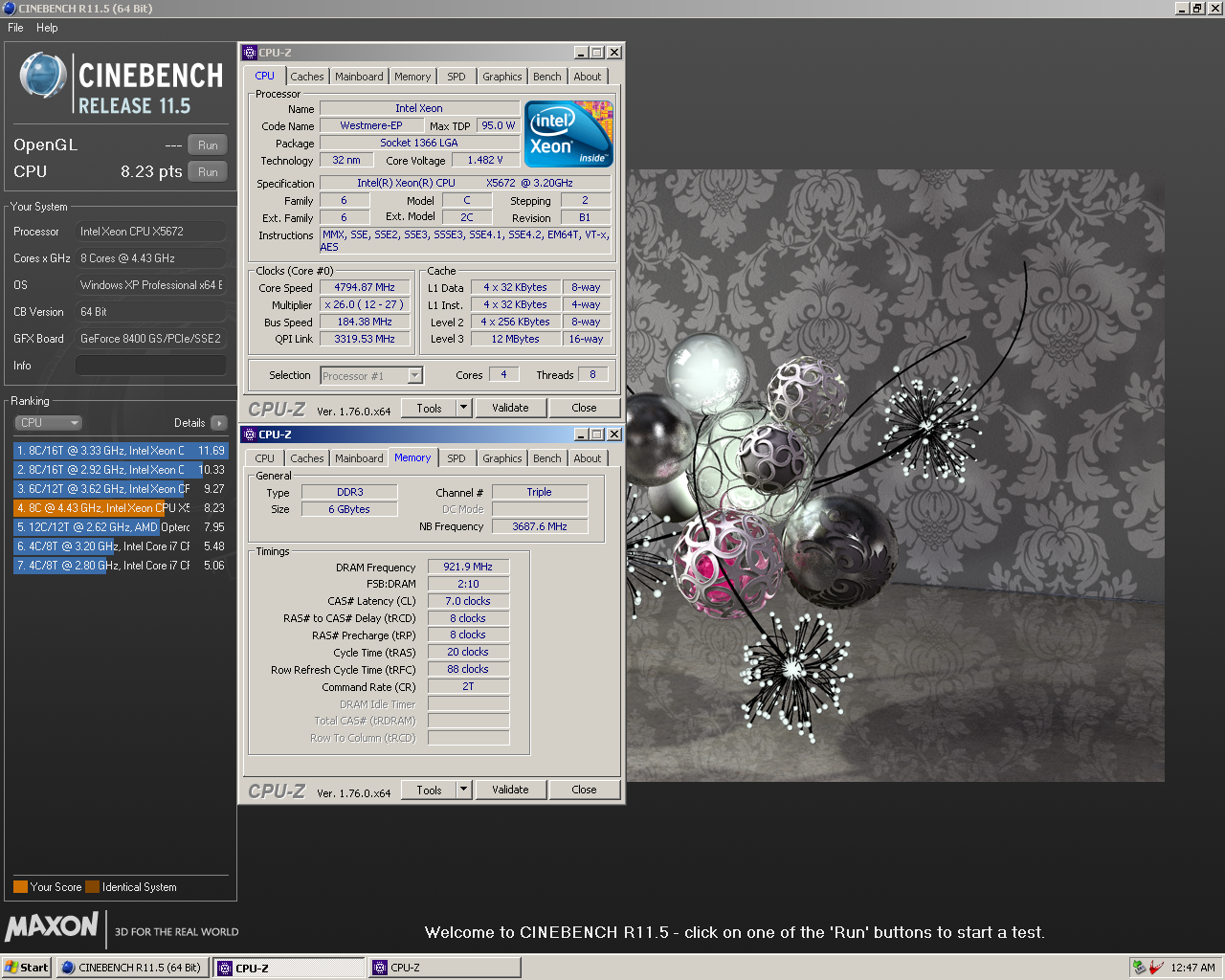The image size is (1225, 980).
Task: Select ranking row 5, 12C/12T AMD Opteron
Action: (x=121, y=527)
